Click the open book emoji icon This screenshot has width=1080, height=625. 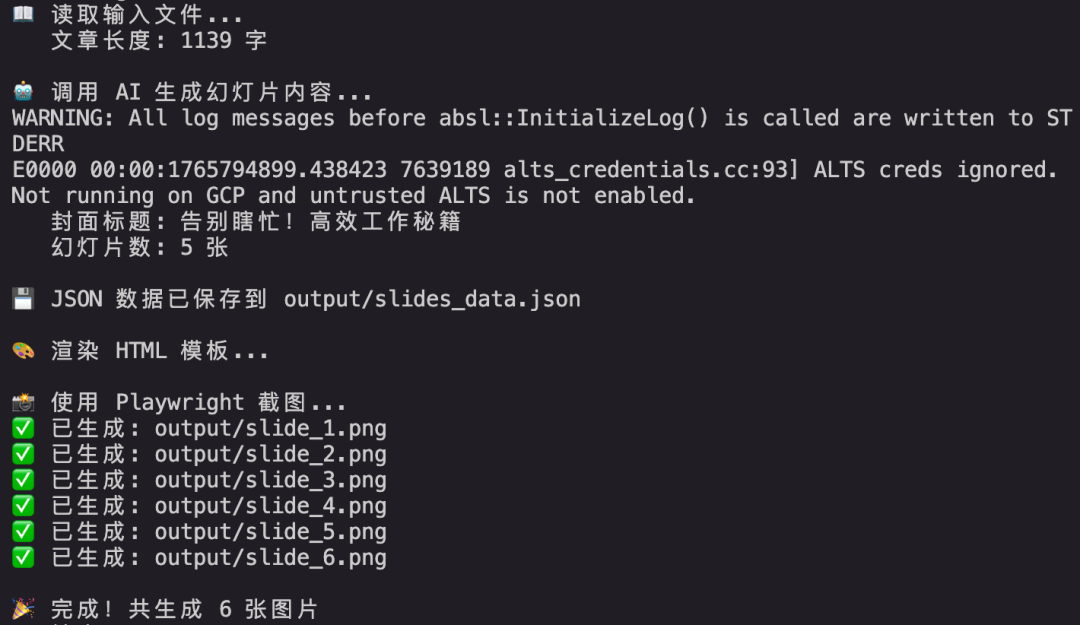[23, 14]
